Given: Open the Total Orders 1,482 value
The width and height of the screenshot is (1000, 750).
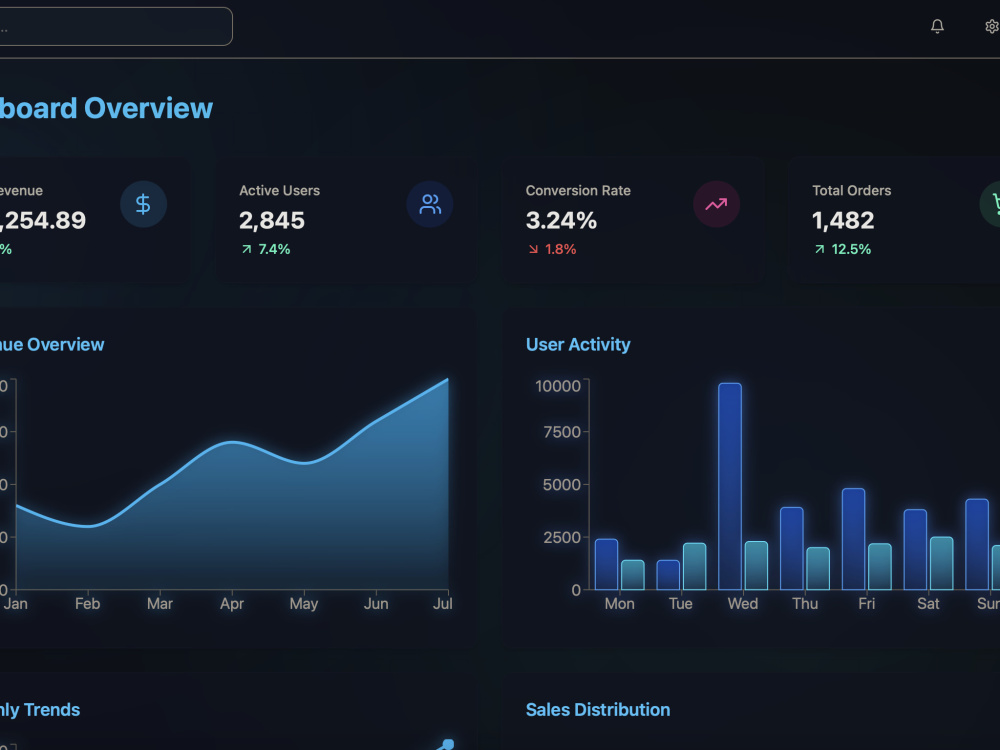Looking at the screenshot, I should click(x=842, y=221).
